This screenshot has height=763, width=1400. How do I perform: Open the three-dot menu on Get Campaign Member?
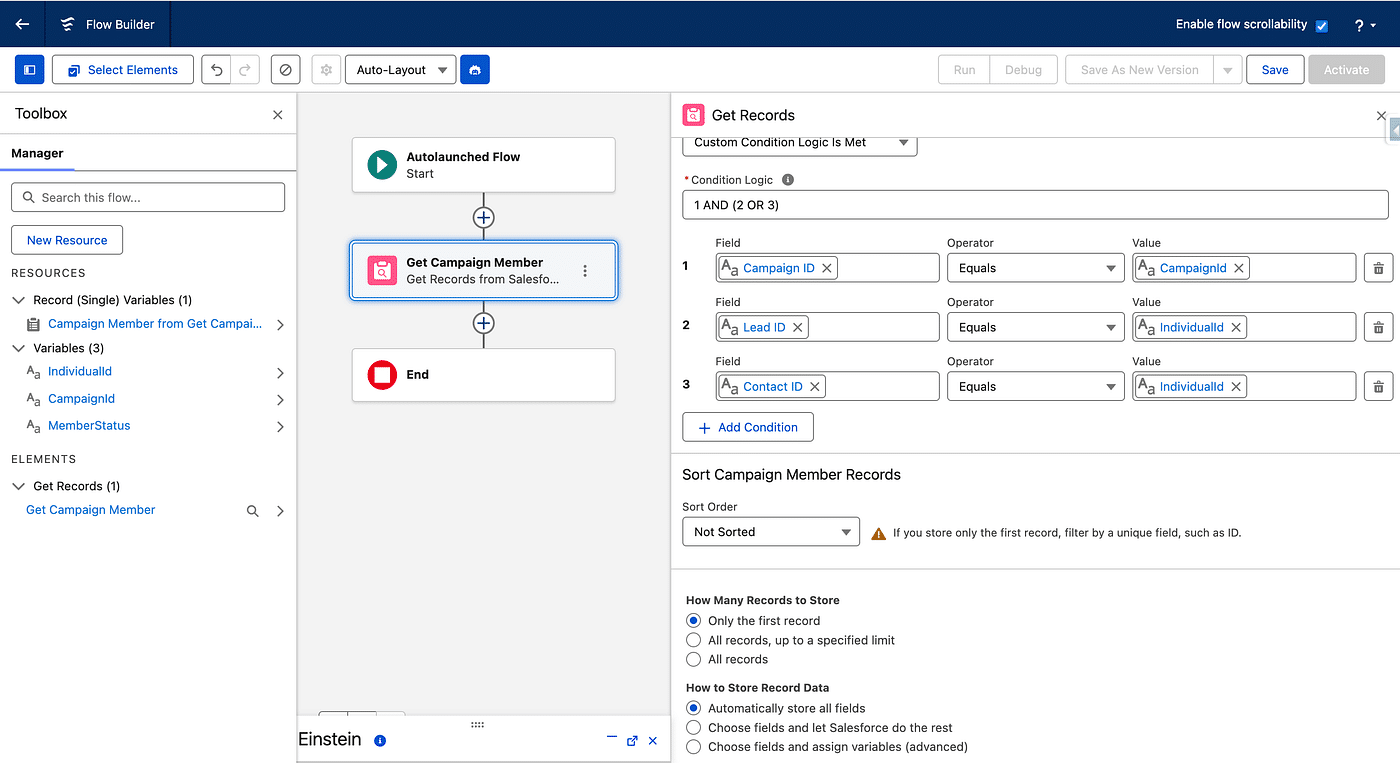(585, 271)
